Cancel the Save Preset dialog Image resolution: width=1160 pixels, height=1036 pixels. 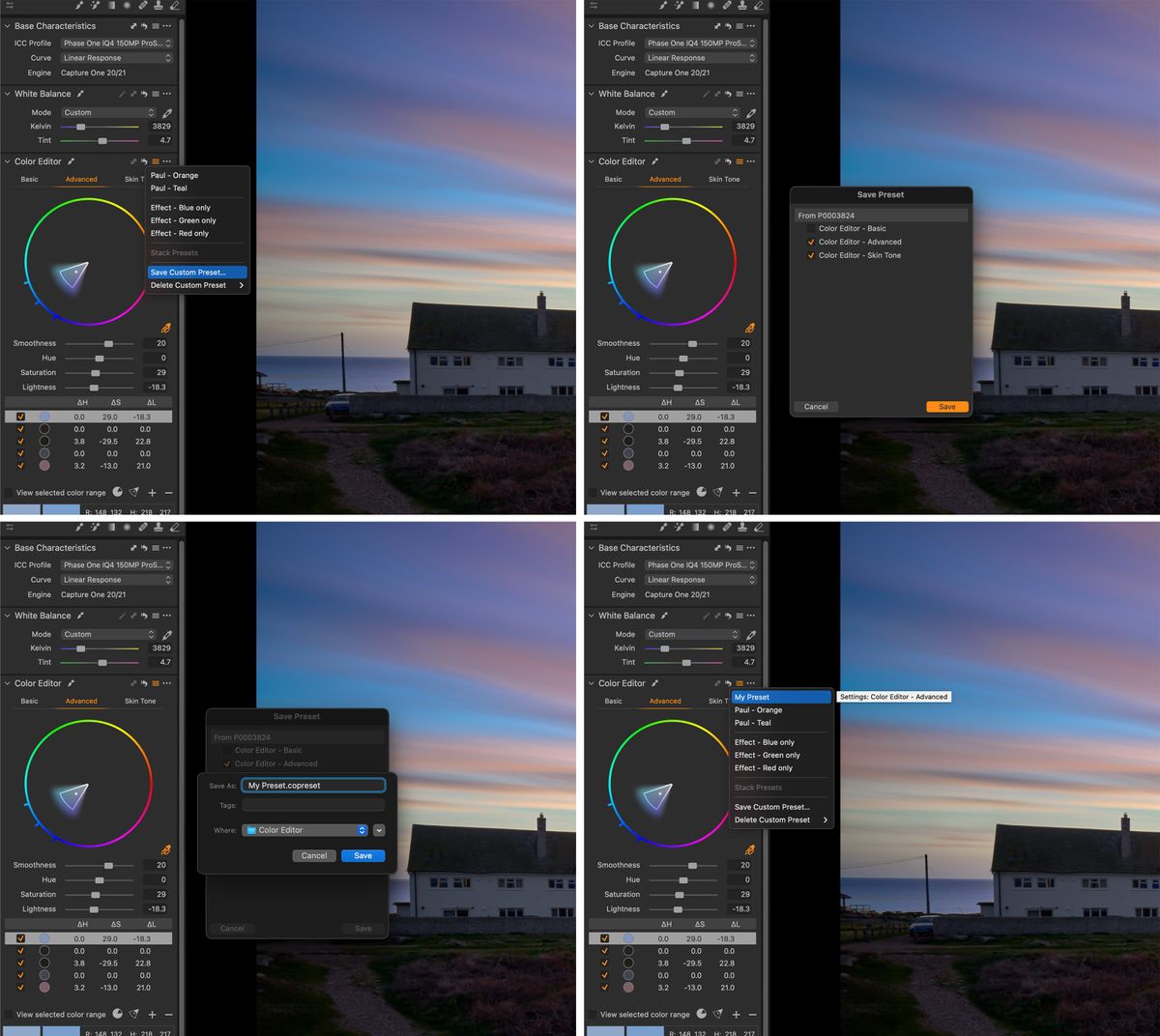point(815,406)
